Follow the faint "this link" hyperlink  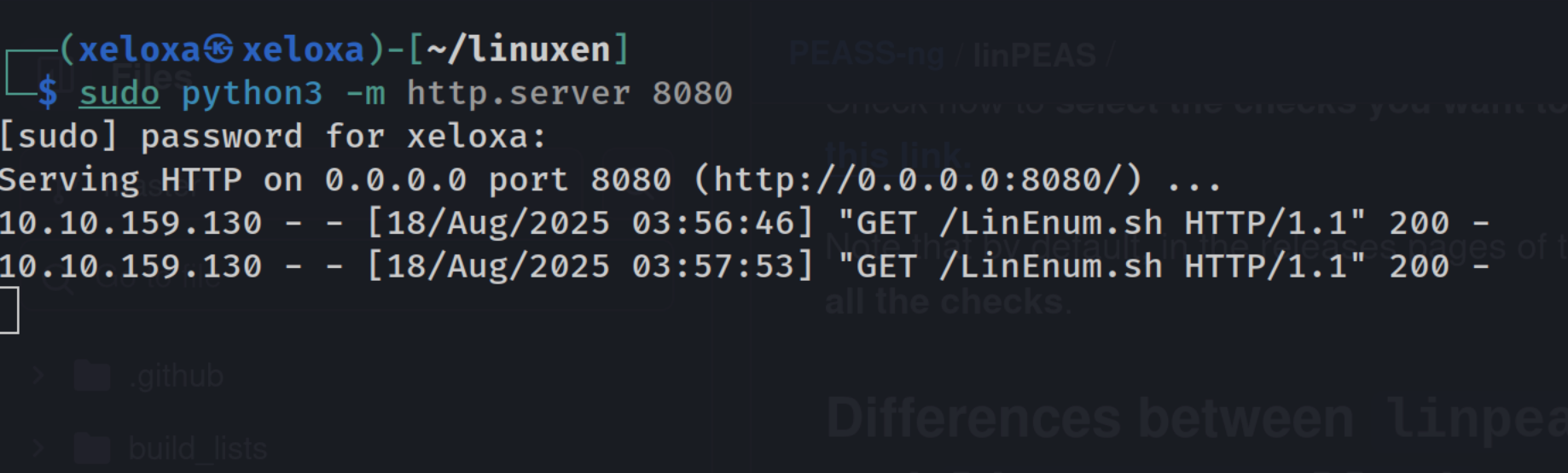coord(897,155)
